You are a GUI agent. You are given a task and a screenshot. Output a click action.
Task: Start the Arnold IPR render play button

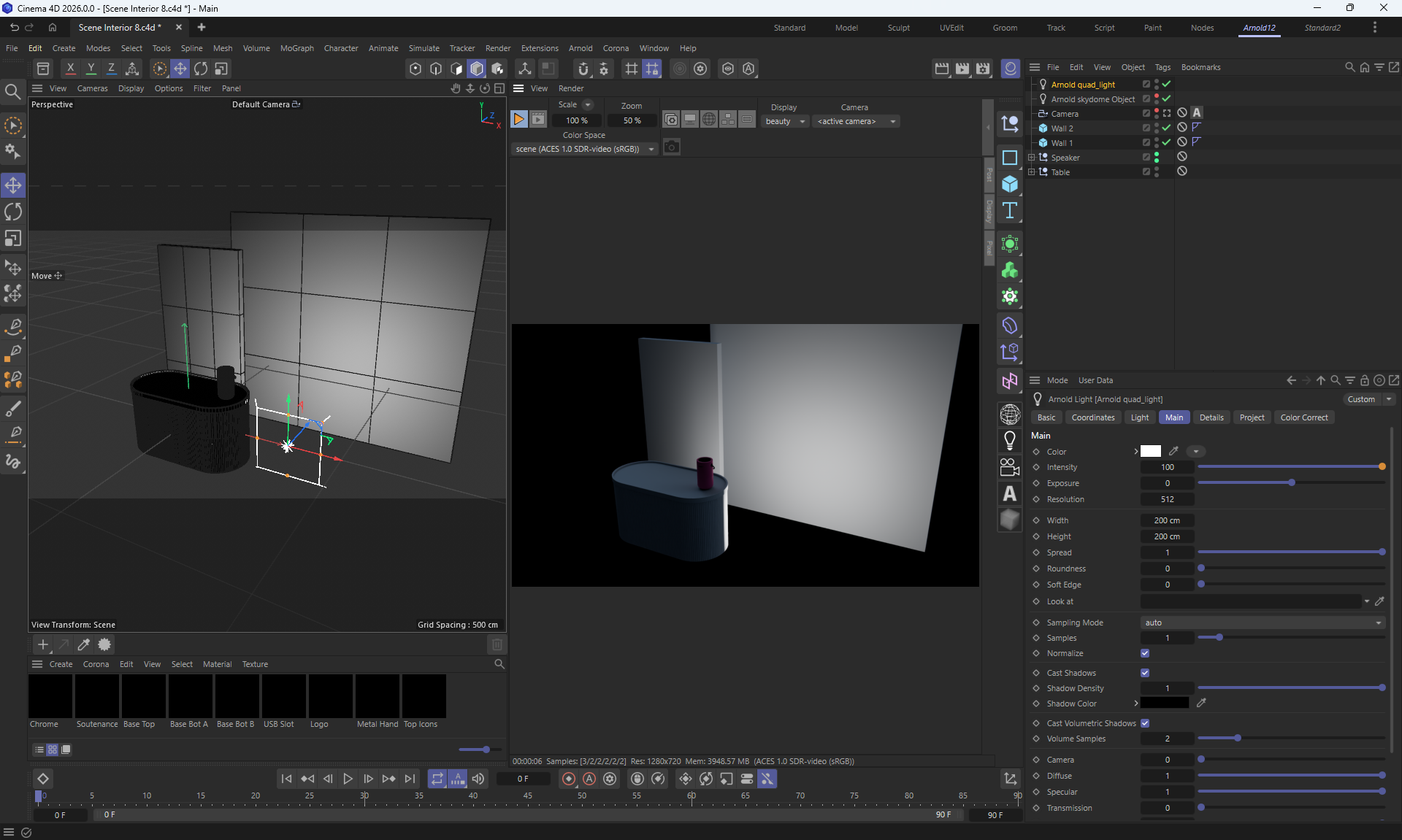pyautogui.click(x=518, y=120)
